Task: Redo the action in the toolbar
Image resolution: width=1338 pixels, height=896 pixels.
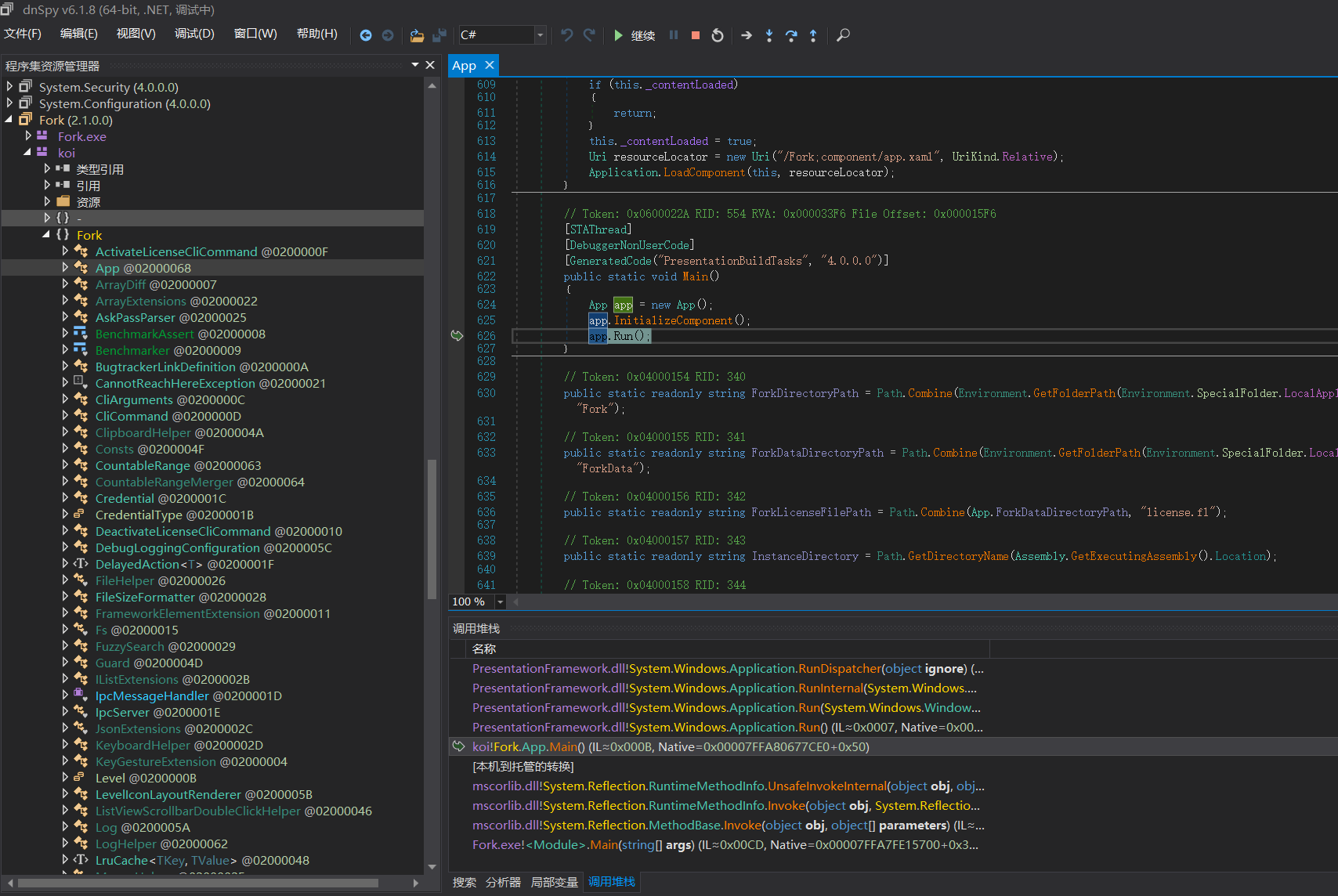Action: point(589,35)
